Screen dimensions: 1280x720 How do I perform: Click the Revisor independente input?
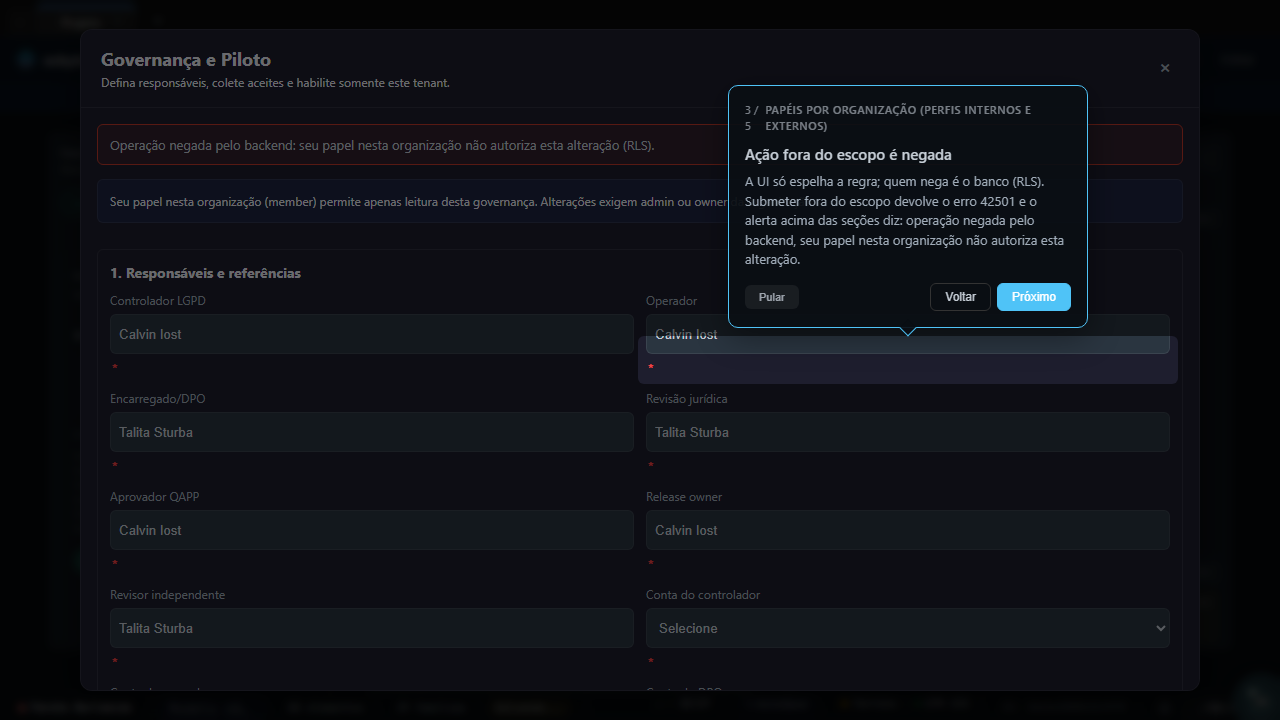coord(372,628)
